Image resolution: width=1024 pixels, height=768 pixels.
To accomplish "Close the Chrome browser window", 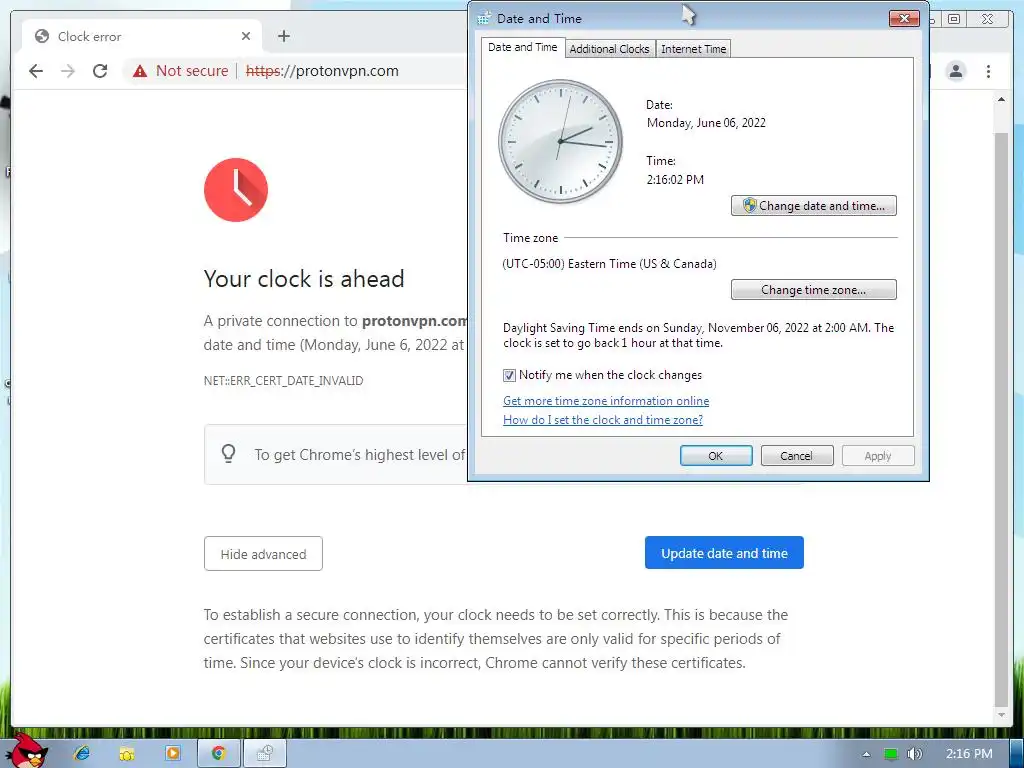I will 987,20.
